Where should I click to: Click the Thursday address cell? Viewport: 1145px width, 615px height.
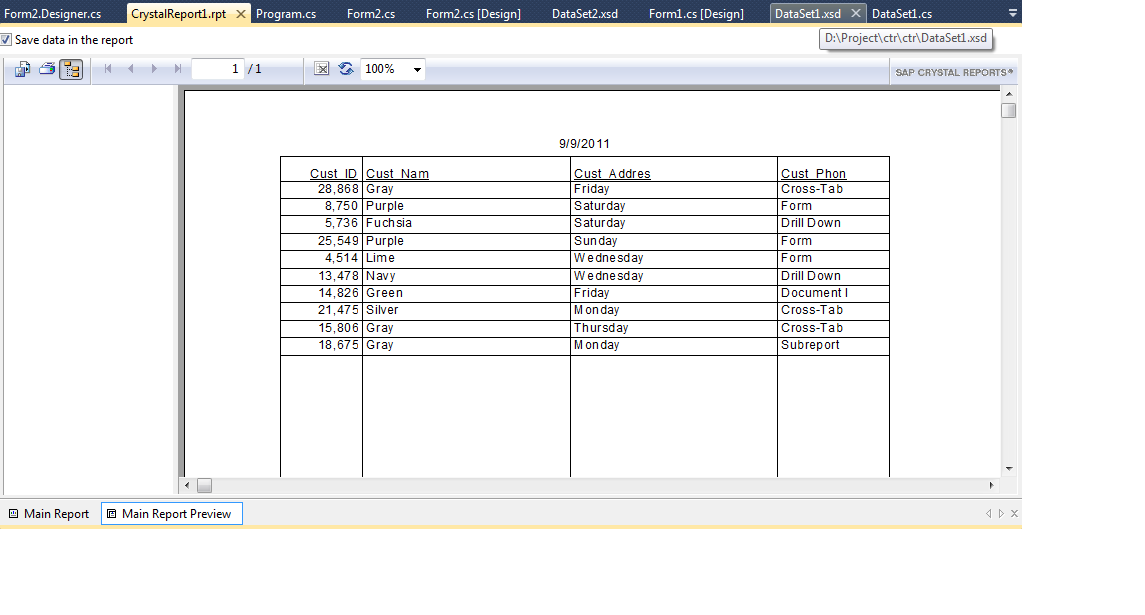pyautogui.click(x=601, y=328)
